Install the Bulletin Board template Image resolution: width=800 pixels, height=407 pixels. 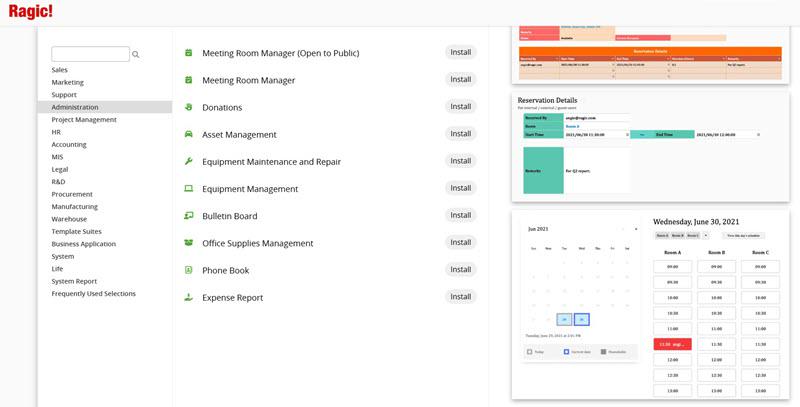point(461,215)
